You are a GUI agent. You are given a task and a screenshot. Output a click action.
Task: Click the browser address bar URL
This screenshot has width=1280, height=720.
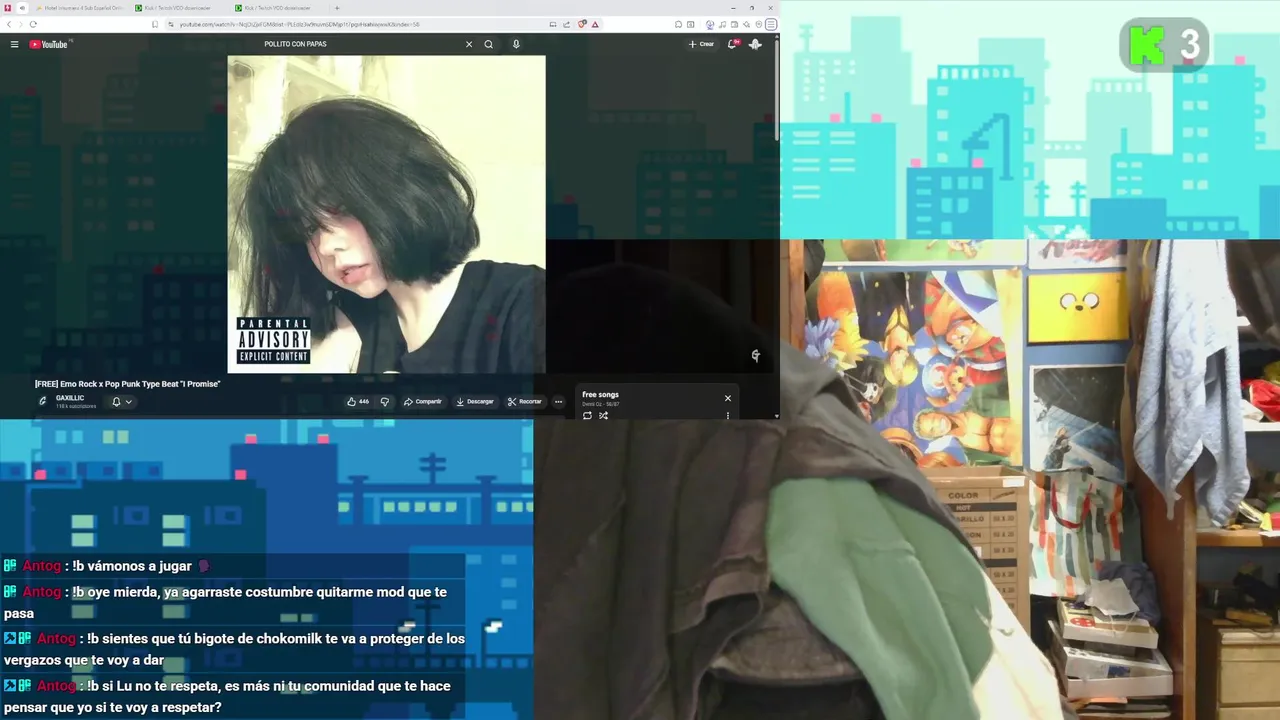point(300,24)
